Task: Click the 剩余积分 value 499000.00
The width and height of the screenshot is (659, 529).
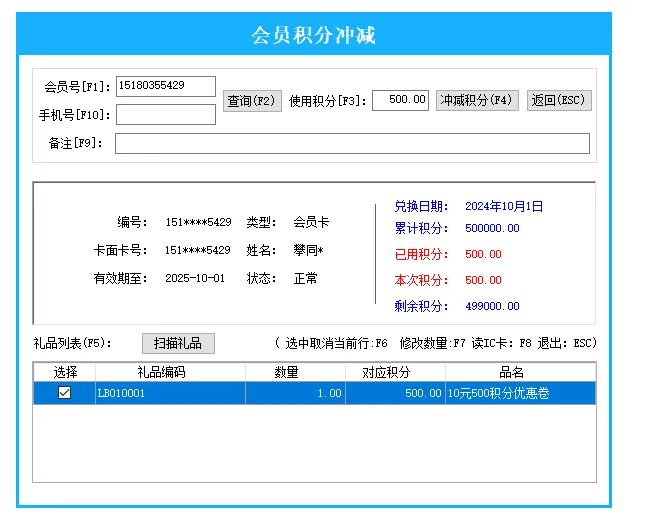Action: coord(492,306)
